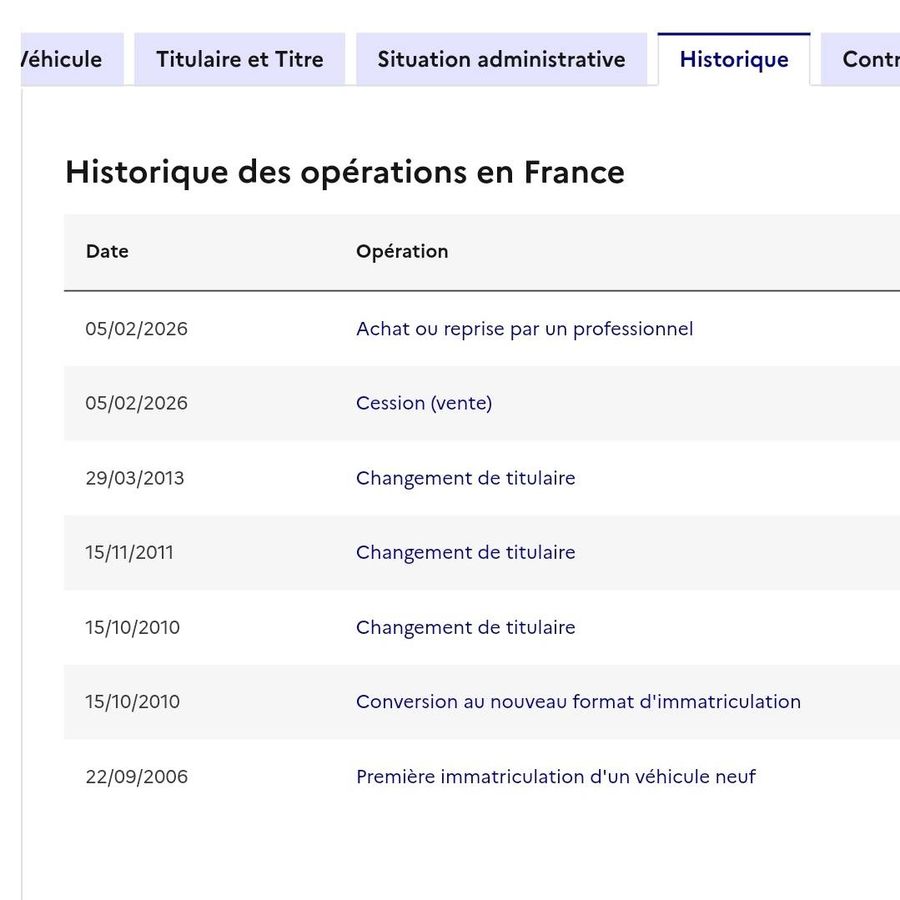The width and height of the screenshot is (900, 900).
Task: Select the 15/11/2011 date cell
Action: coord(129,552)
